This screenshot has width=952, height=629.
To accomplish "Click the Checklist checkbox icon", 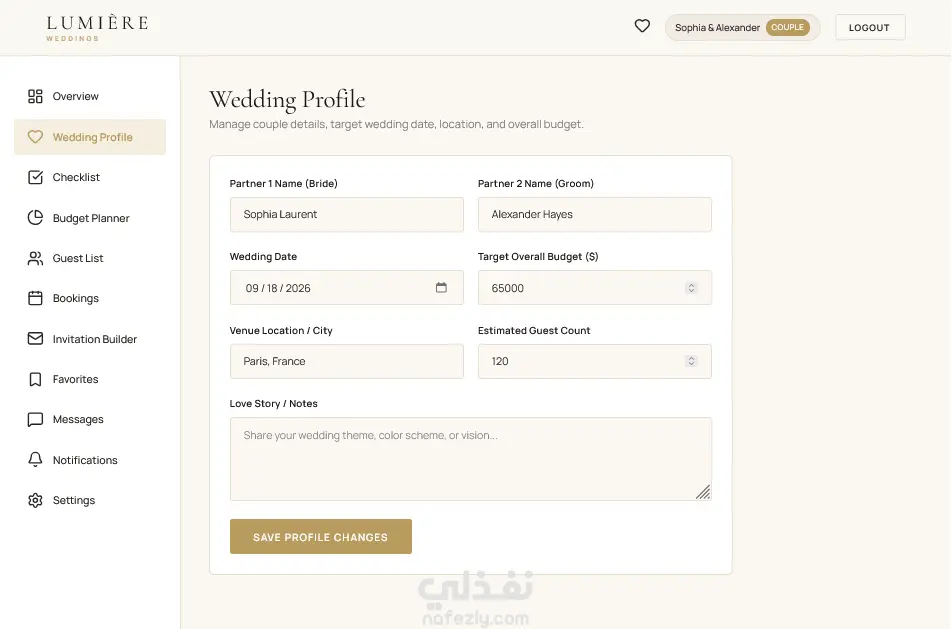I will tap(35, 177).
